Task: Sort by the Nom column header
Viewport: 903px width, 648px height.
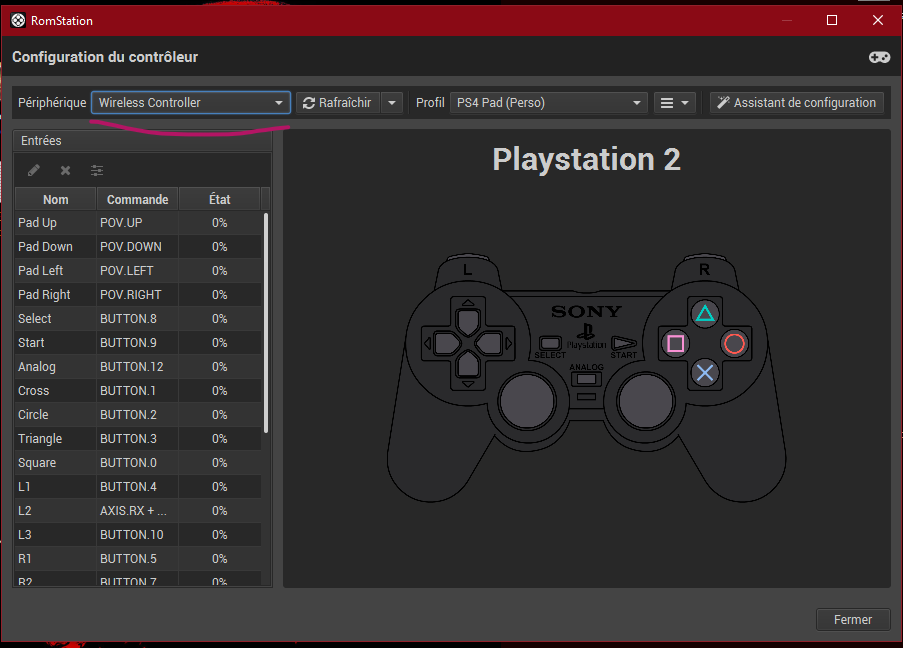Action: (55, 199)
